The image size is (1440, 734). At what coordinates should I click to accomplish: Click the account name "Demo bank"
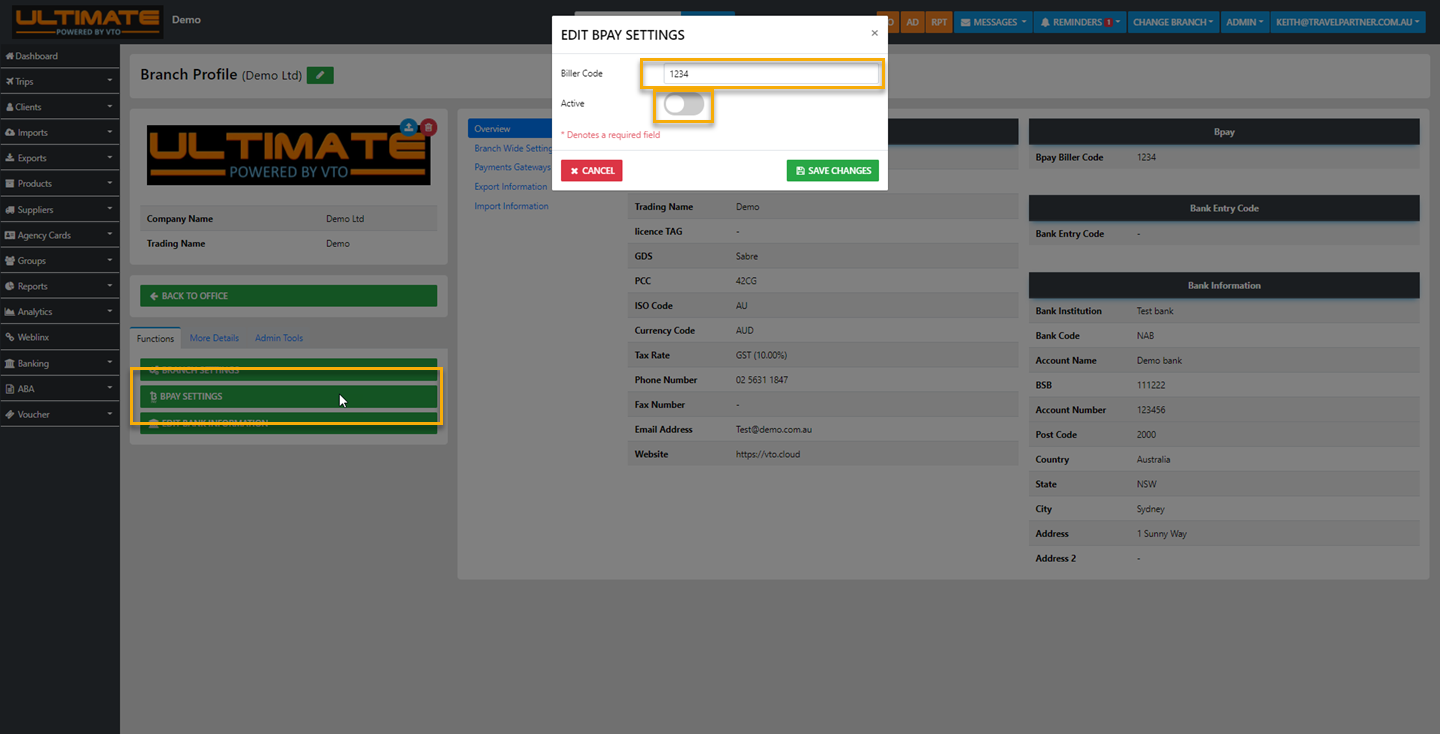point(1160,360)
